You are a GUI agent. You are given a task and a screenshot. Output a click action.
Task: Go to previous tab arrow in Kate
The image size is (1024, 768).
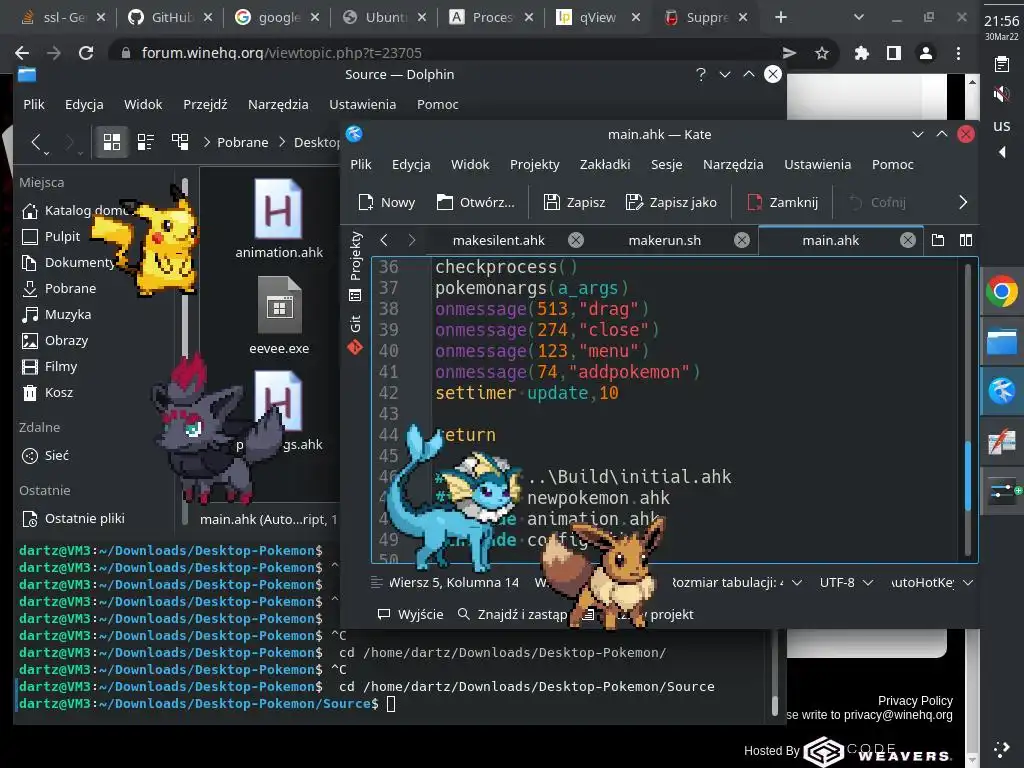[384, 240]
